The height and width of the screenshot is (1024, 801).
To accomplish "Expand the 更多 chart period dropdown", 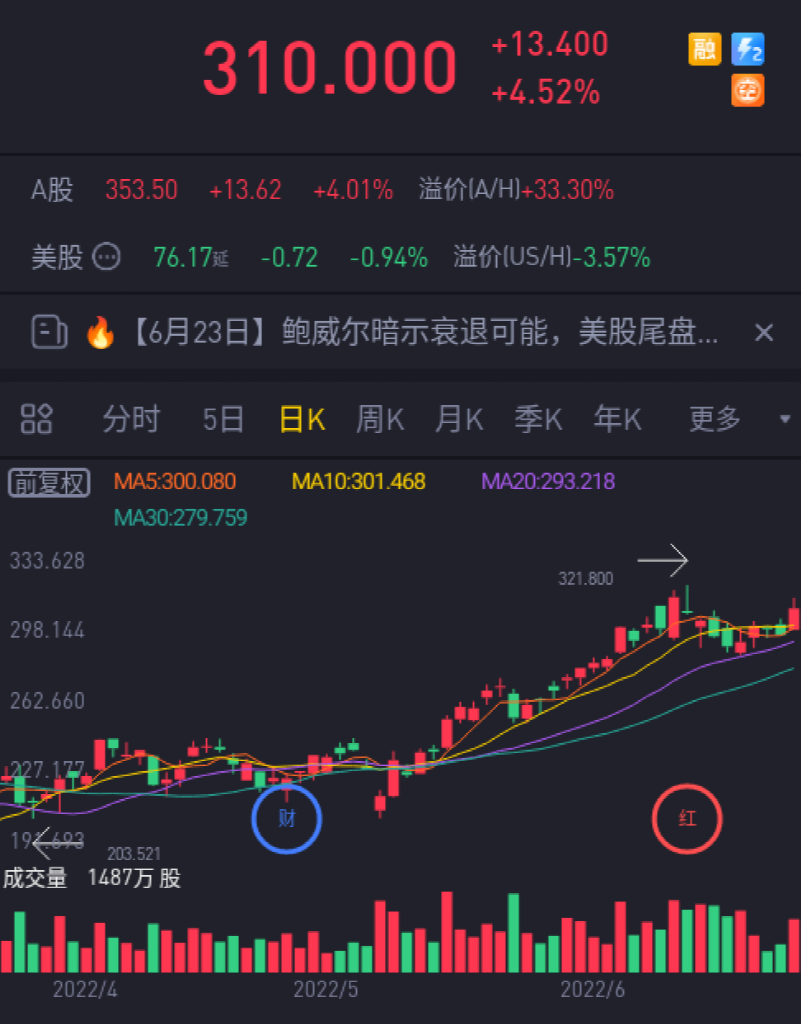I will [x=715, y=419].
